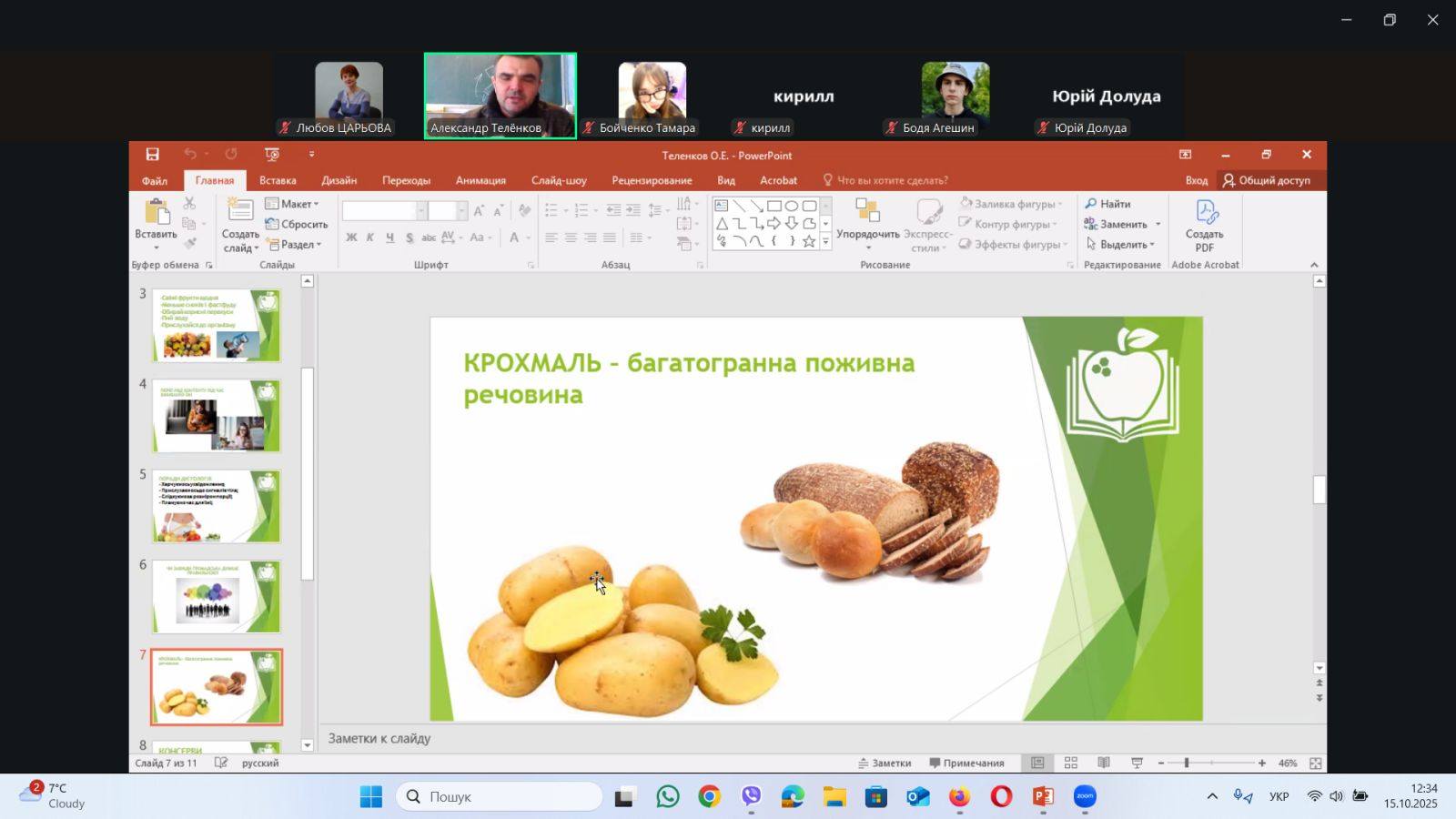Click the Share button
This screenshot has width=1456, height=819.
point(1267,180)
